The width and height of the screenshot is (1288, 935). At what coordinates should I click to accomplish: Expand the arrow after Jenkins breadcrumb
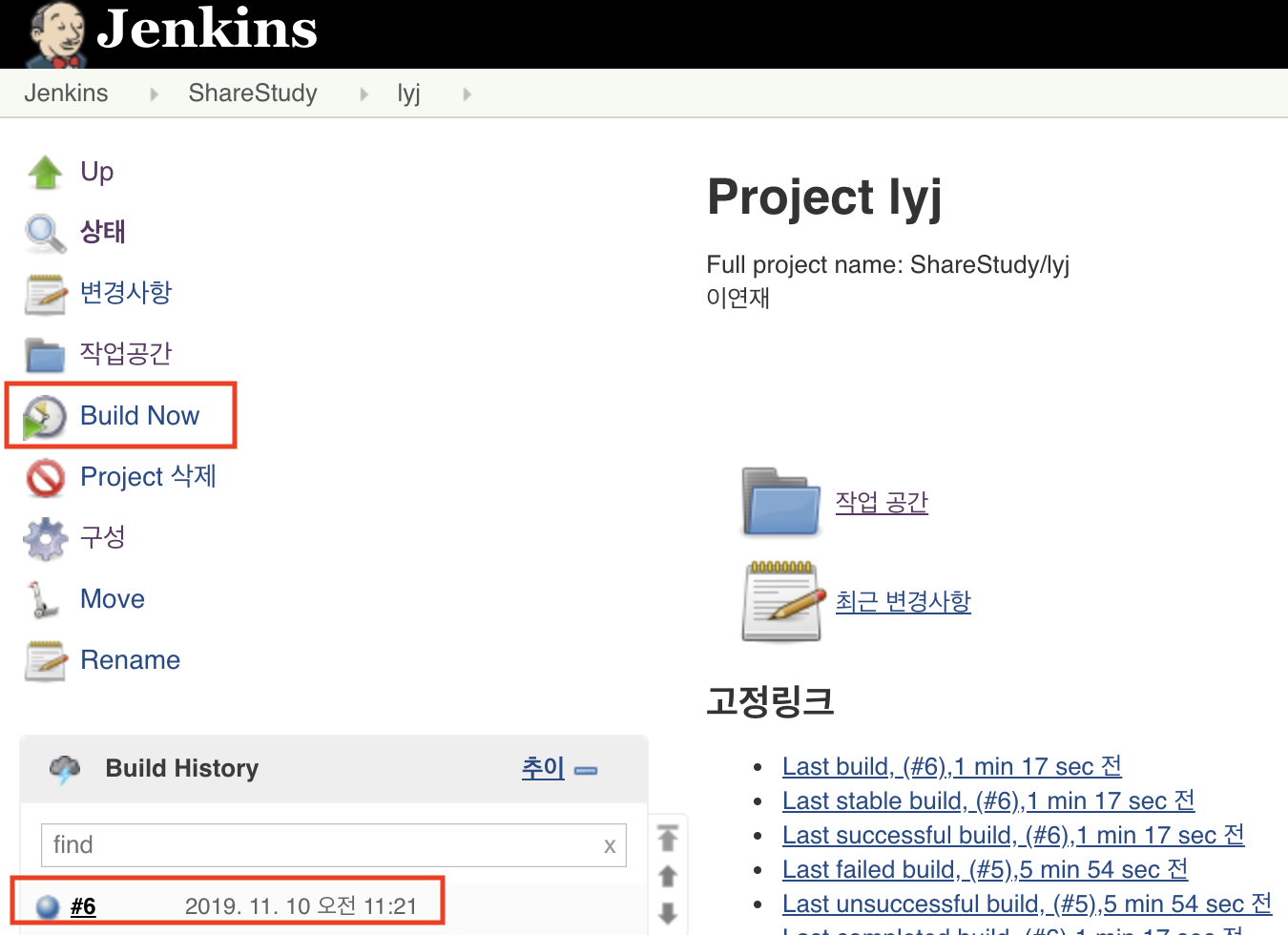(154, 94)
